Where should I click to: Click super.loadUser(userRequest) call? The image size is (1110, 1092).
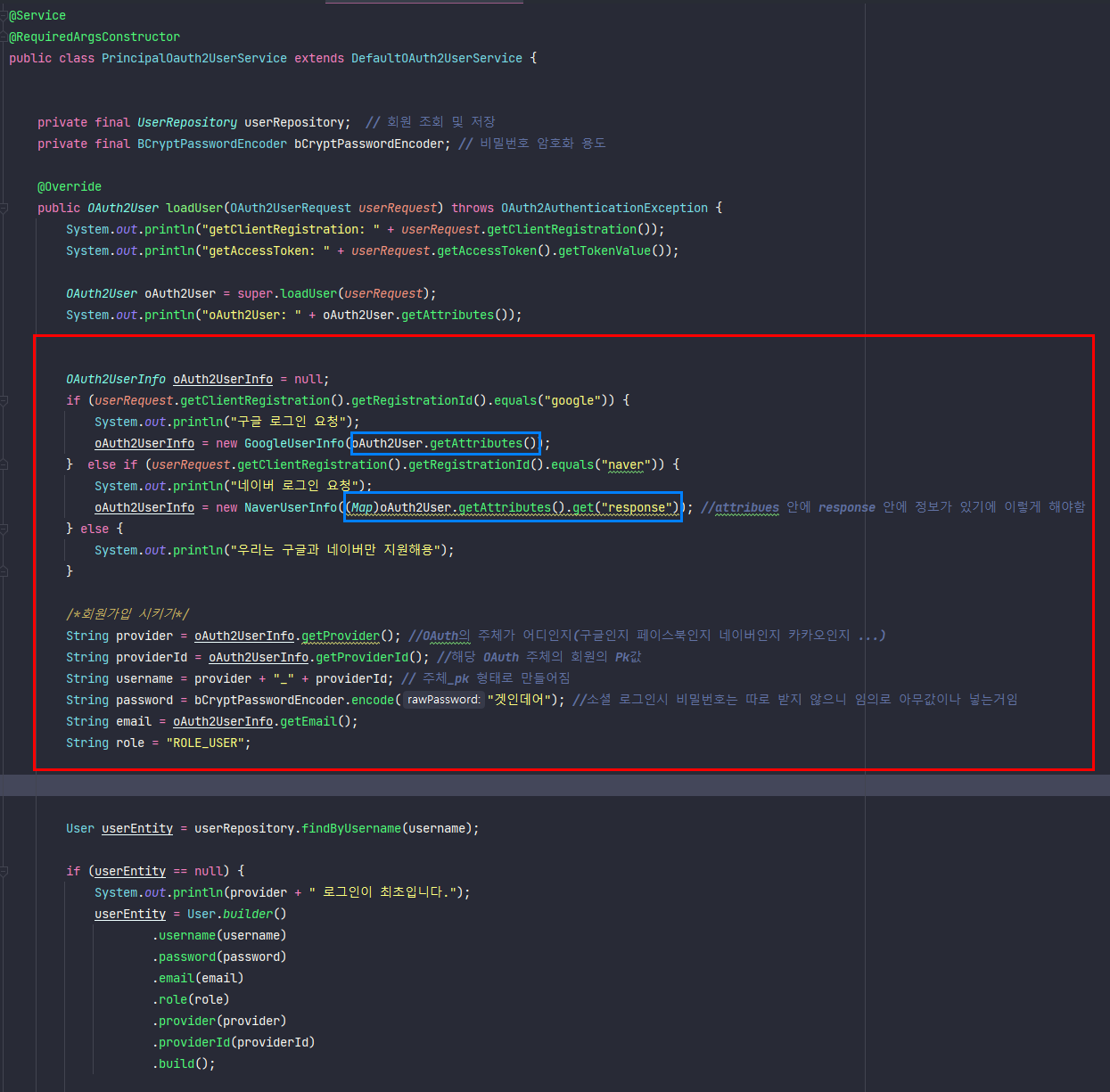point(333,293)
